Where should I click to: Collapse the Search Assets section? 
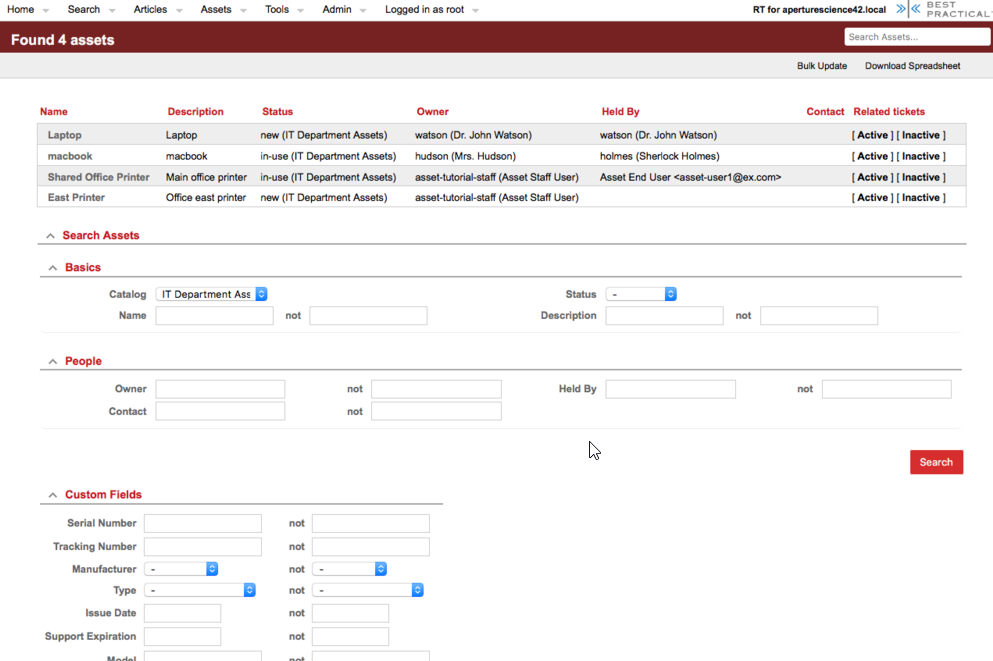coord(50,236)
